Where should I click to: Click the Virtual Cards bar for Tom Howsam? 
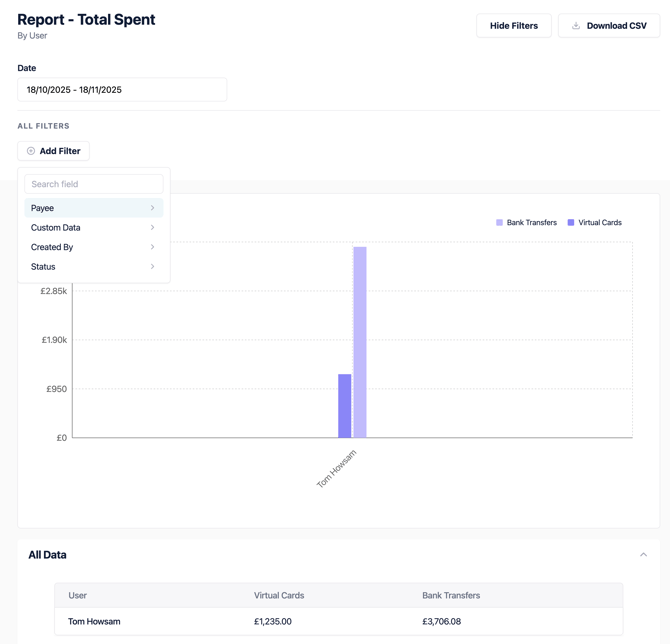[344, 406]
